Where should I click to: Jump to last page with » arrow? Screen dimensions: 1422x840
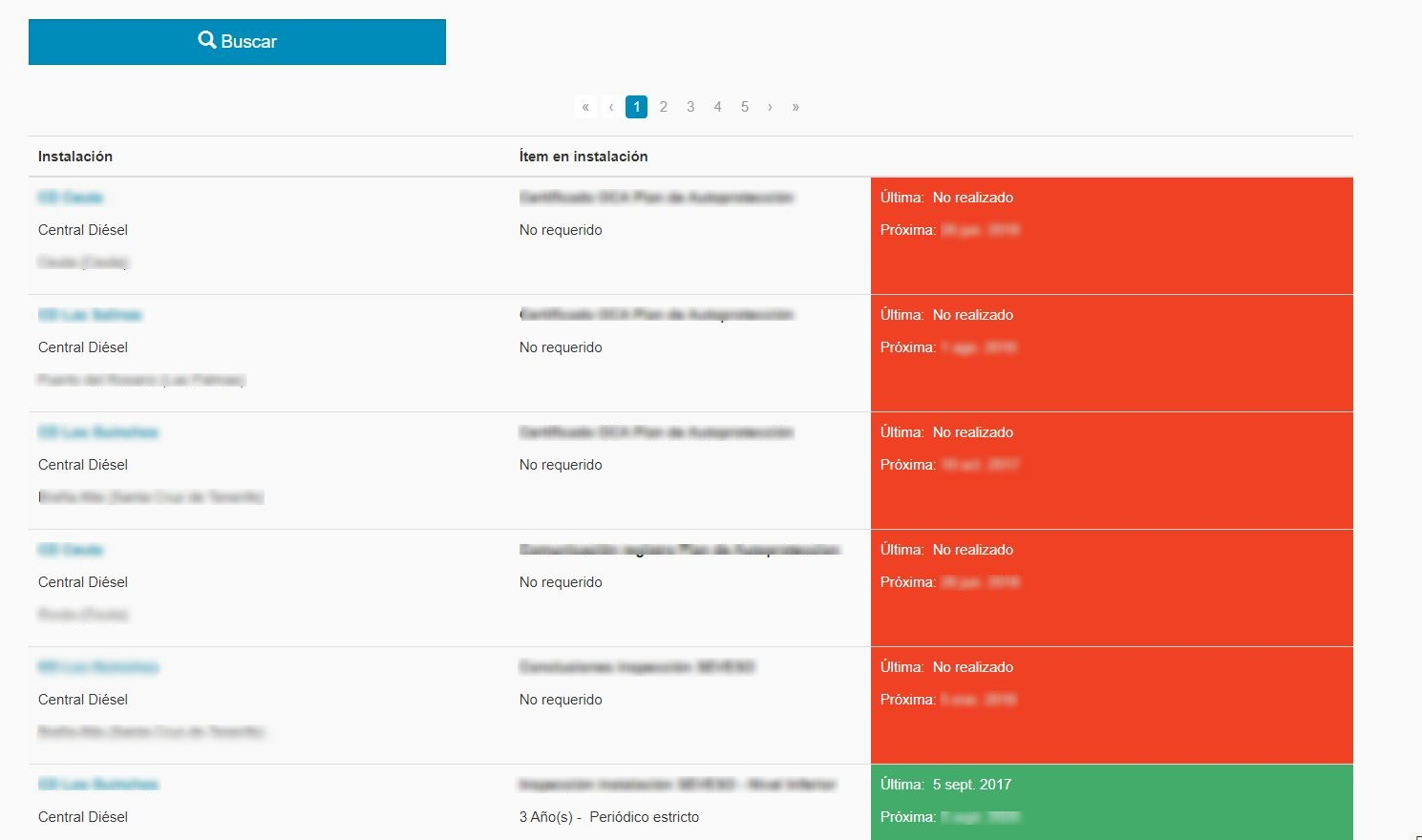[796, 107]
